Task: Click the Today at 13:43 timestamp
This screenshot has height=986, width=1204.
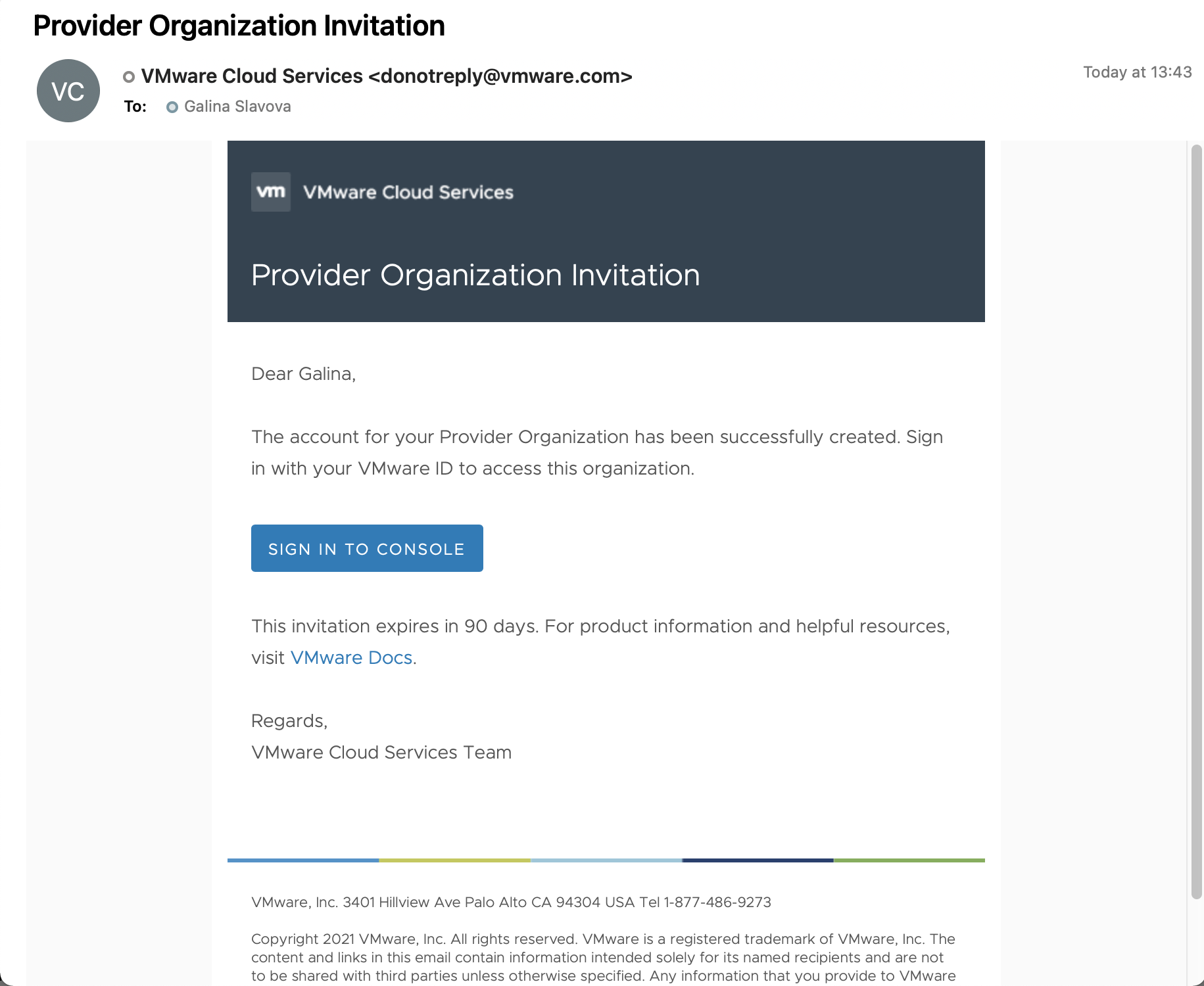Action: (1137, 72)
